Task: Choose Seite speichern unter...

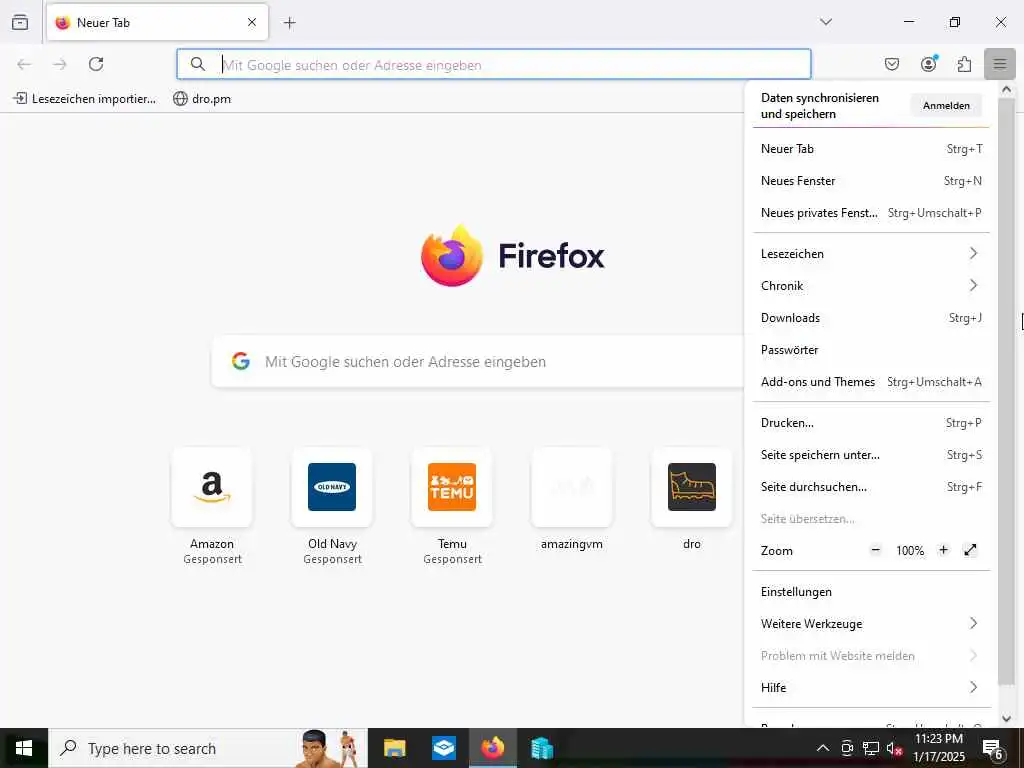Action: (871, 455)
